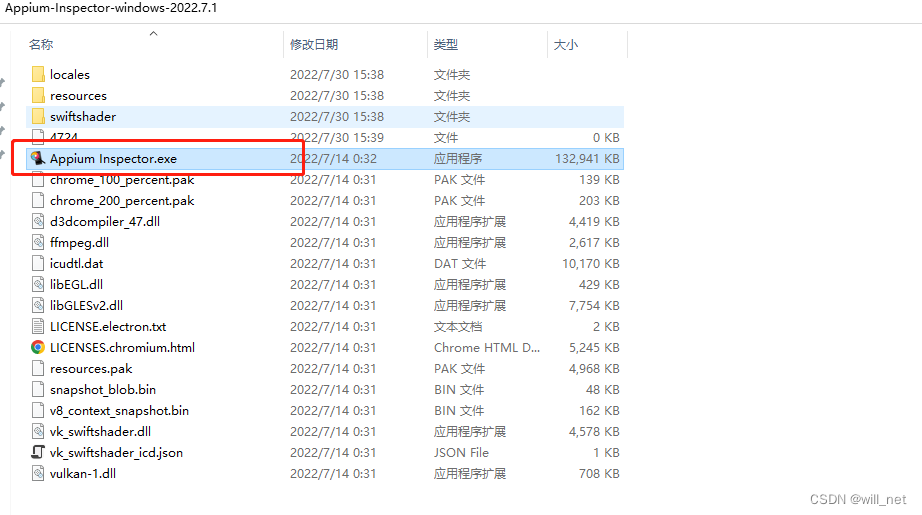This screenshot has height=515, width=922.
Task: Select the locales folder name
Action: (70, 75)
